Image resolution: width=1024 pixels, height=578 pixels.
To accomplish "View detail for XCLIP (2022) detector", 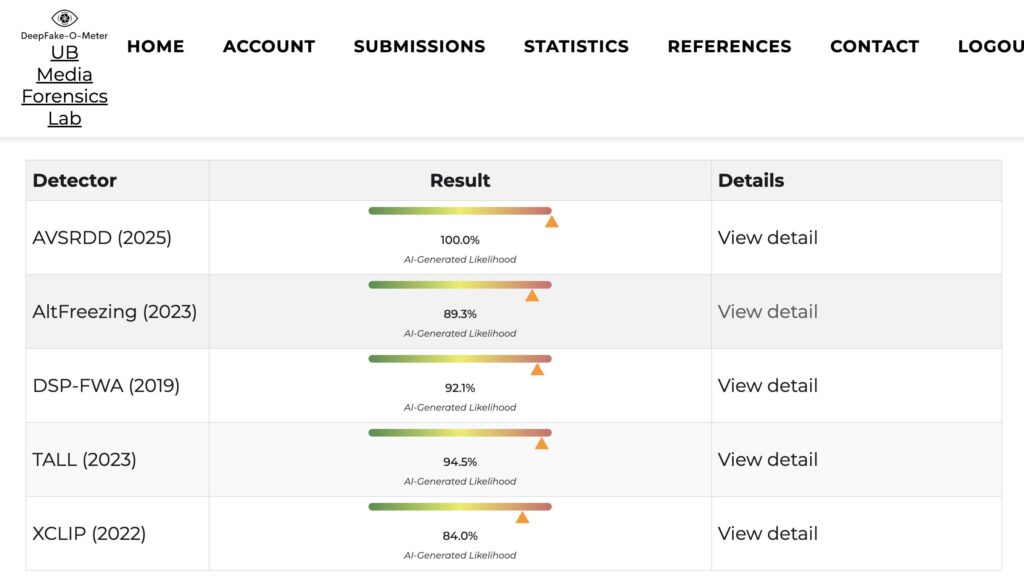I will click(x=767, y=534).
